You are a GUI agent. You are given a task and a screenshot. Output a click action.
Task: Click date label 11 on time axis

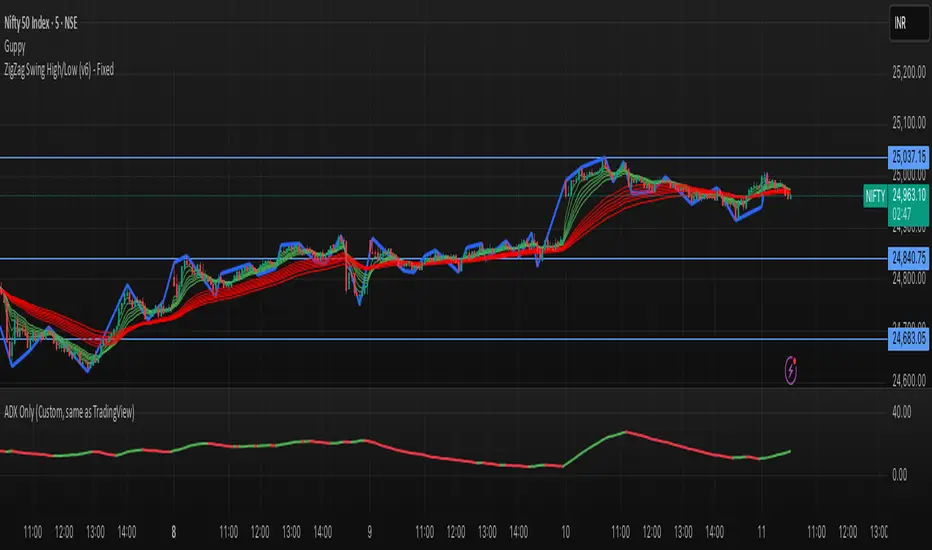click(x=761, y=532)
